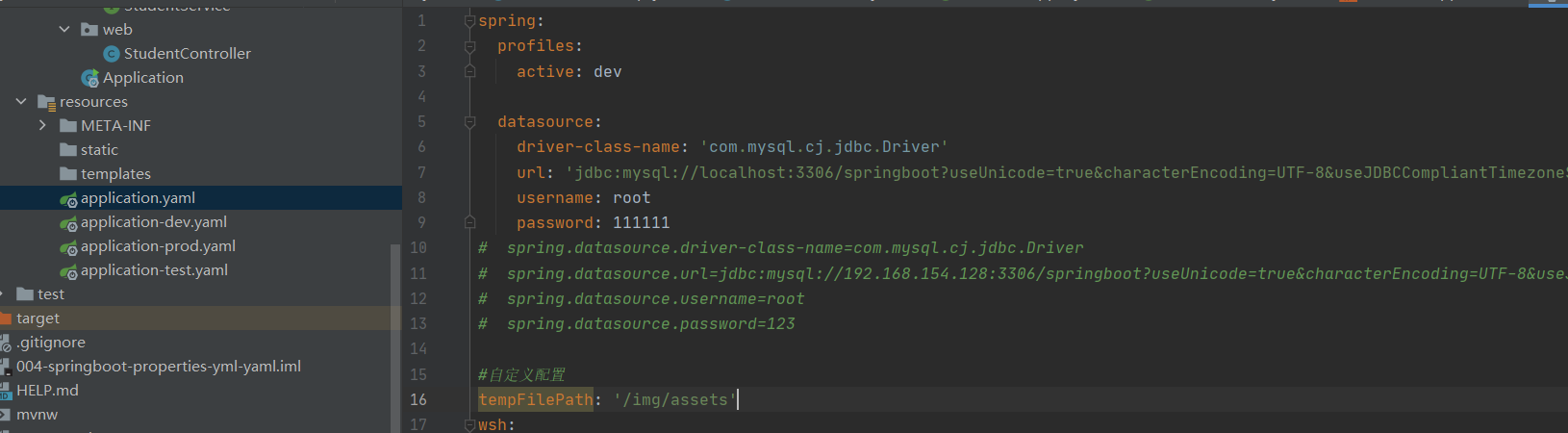Click the StudentController class icon

(112, 54)
